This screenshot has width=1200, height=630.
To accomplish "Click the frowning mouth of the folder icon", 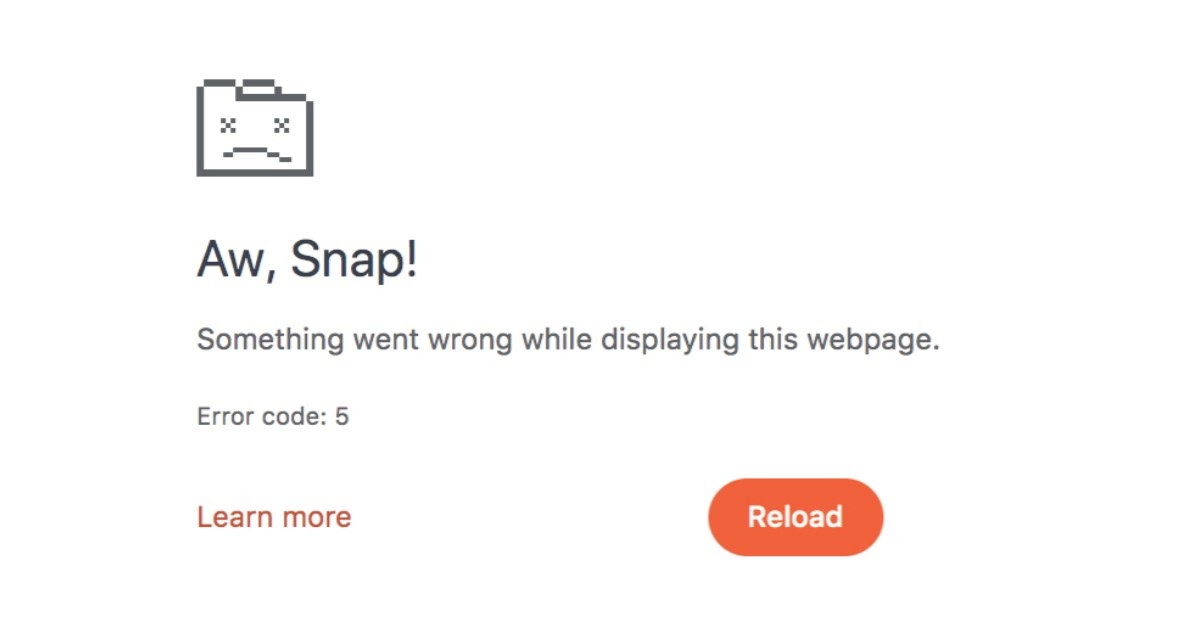I will pyautogui.click(x=256, y=154).
